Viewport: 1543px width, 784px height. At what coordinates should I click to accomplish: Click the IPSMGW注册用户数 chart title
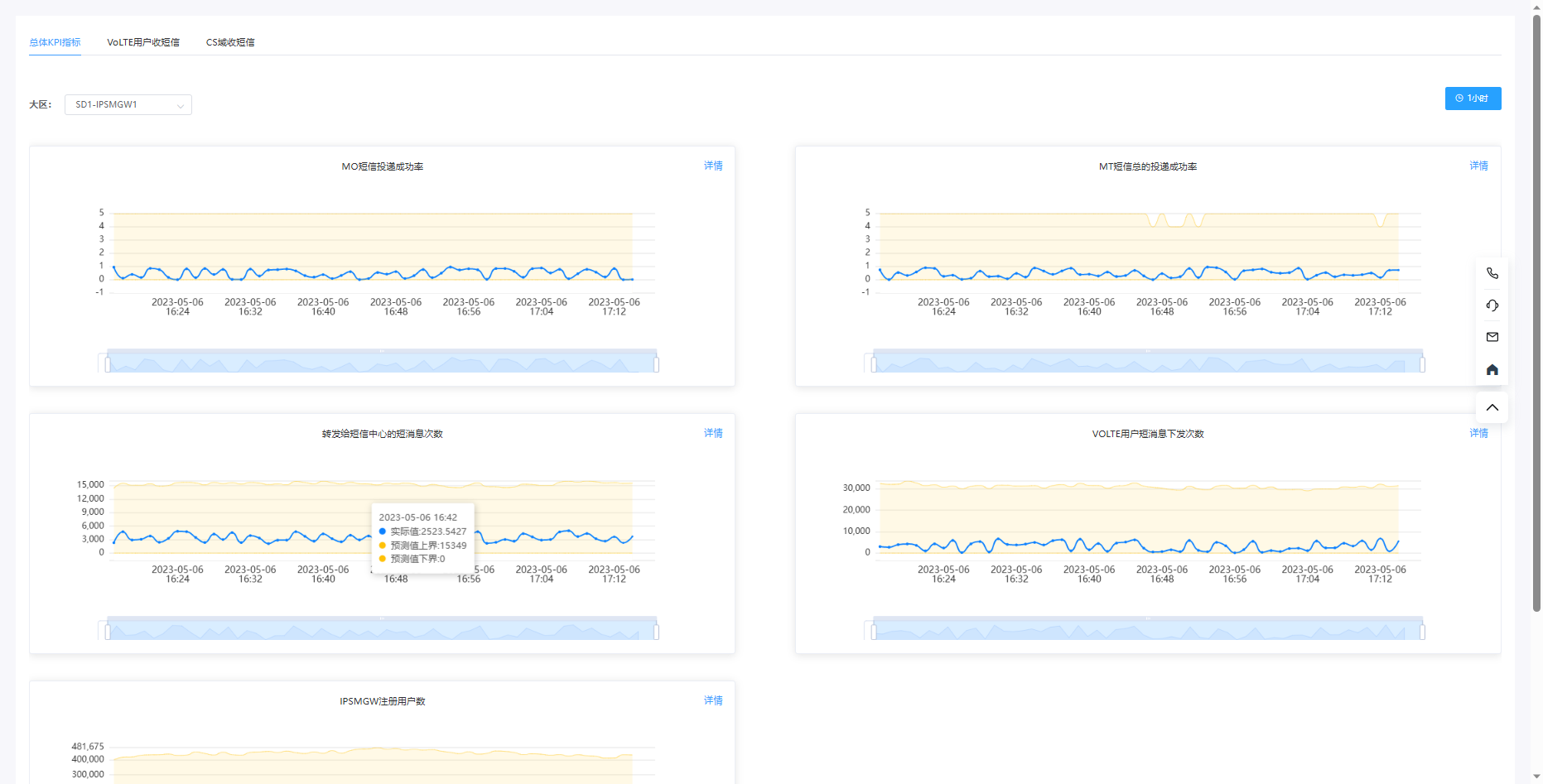tap(383, 701)
